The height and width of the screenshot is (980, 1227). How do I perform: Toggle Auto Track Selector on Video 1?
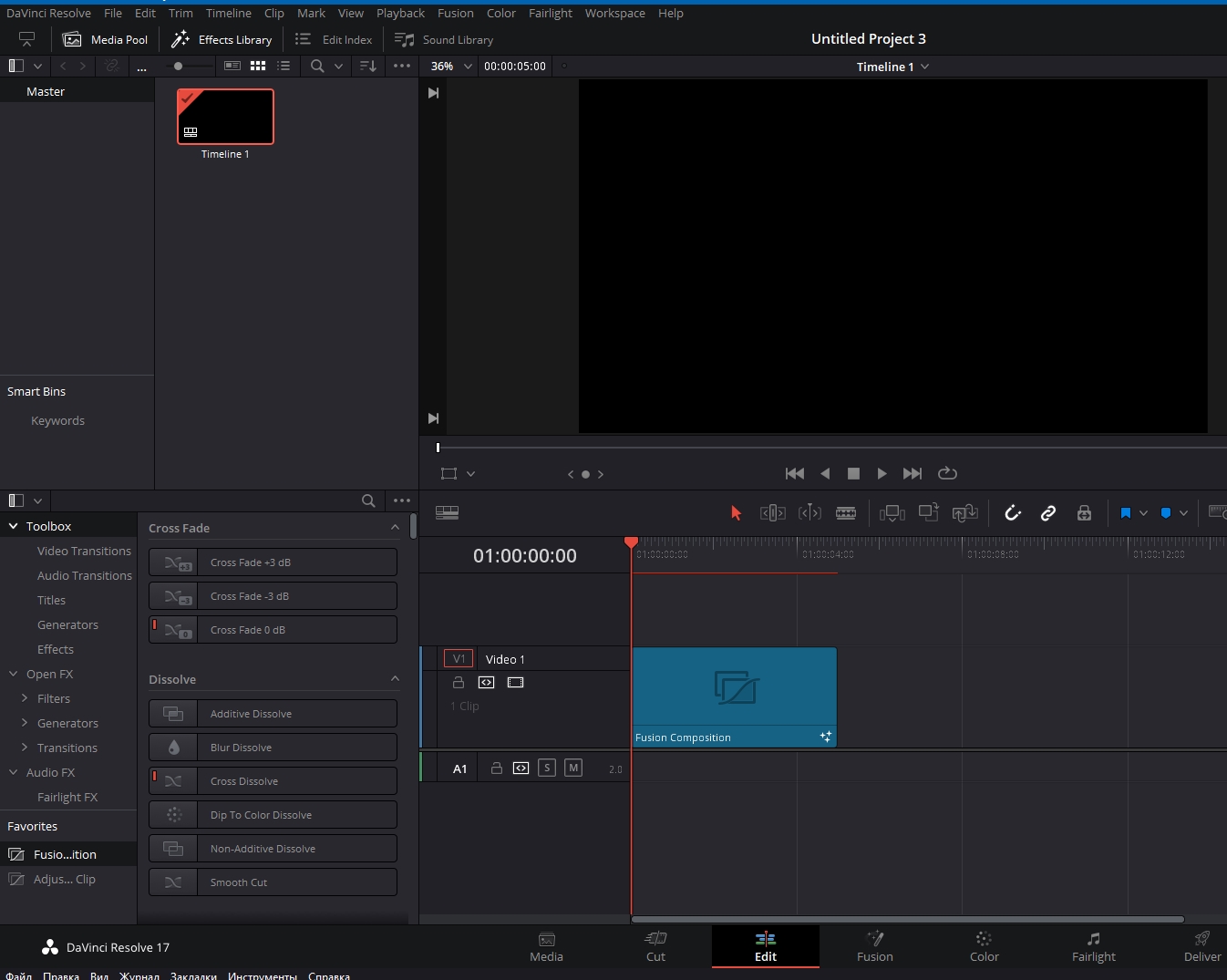pyautogui.click(x=487, y=683)
